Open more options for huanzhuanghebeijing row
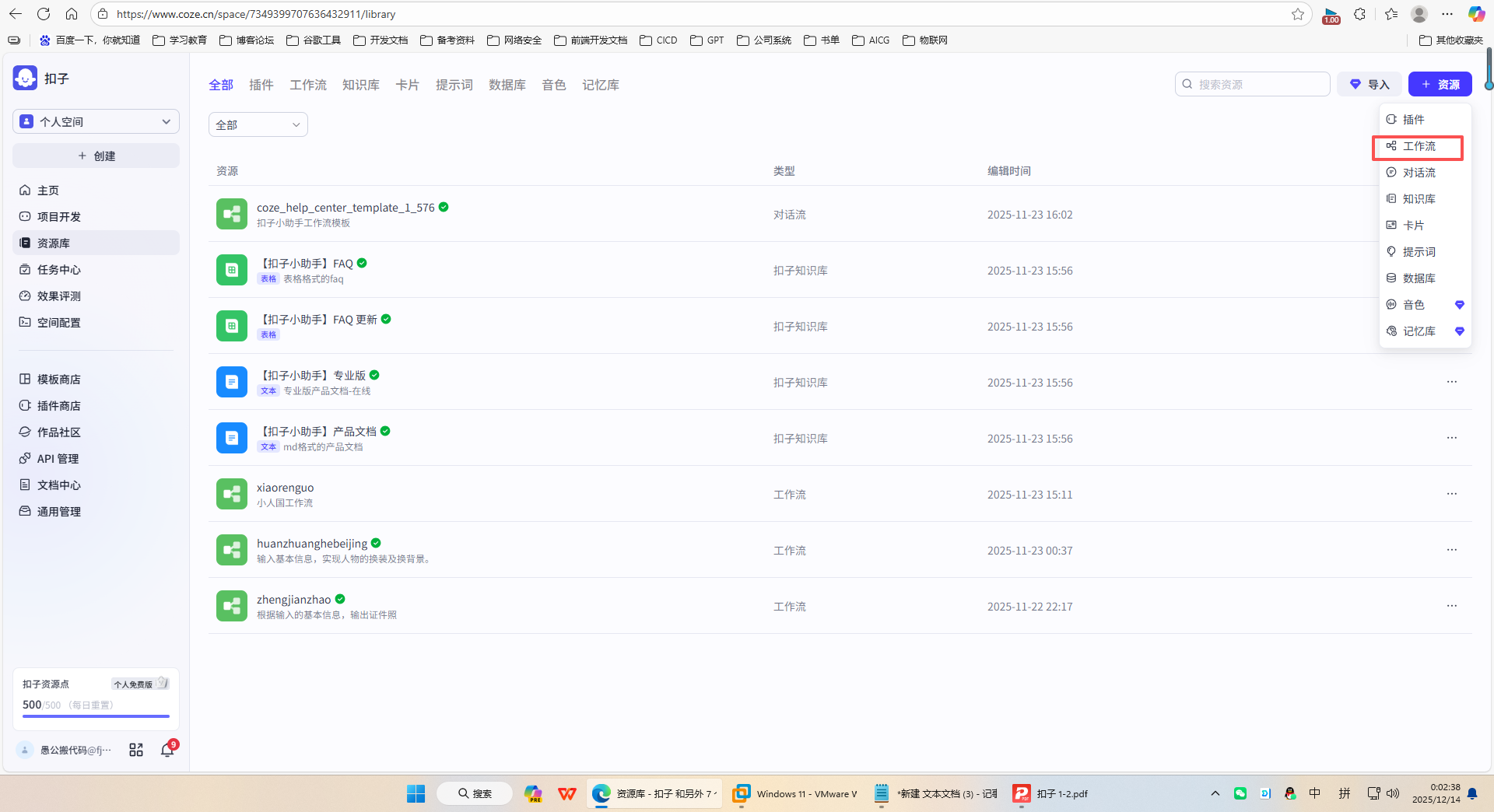The height and width of the screenshot is (812, 1494). [x=1452, y=550]
